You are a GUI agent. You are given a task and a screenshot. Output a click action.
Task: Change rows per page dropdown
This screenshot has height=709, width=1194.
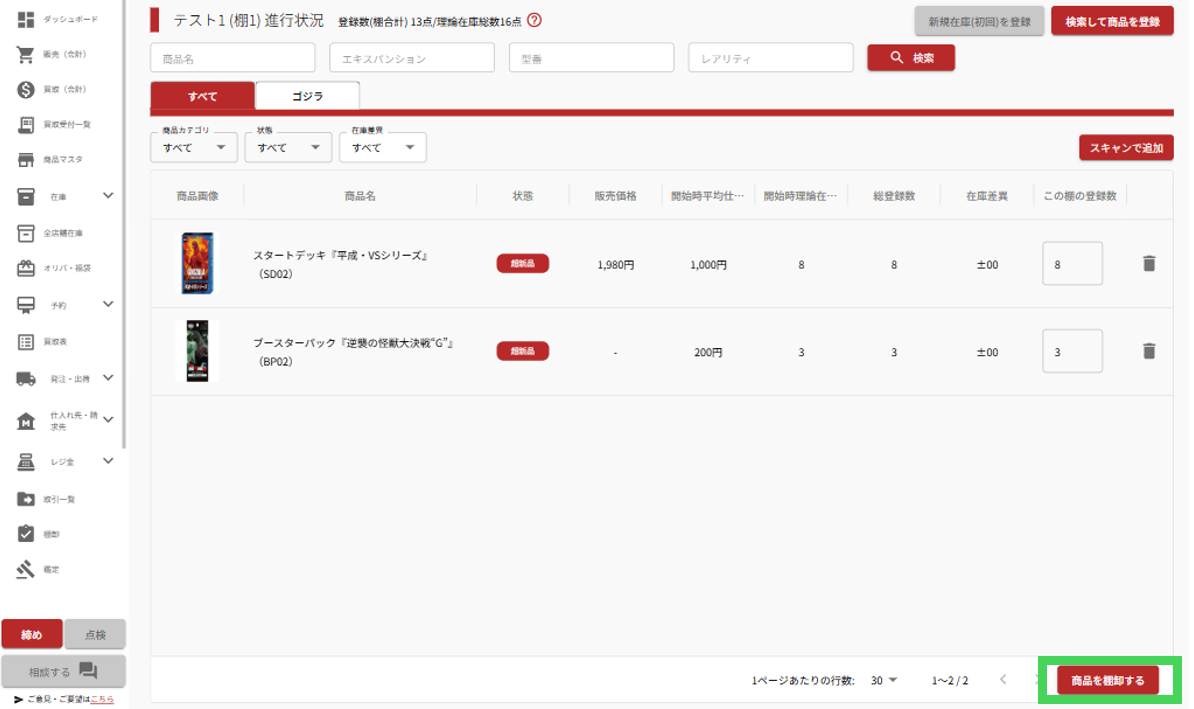point(884,680)
